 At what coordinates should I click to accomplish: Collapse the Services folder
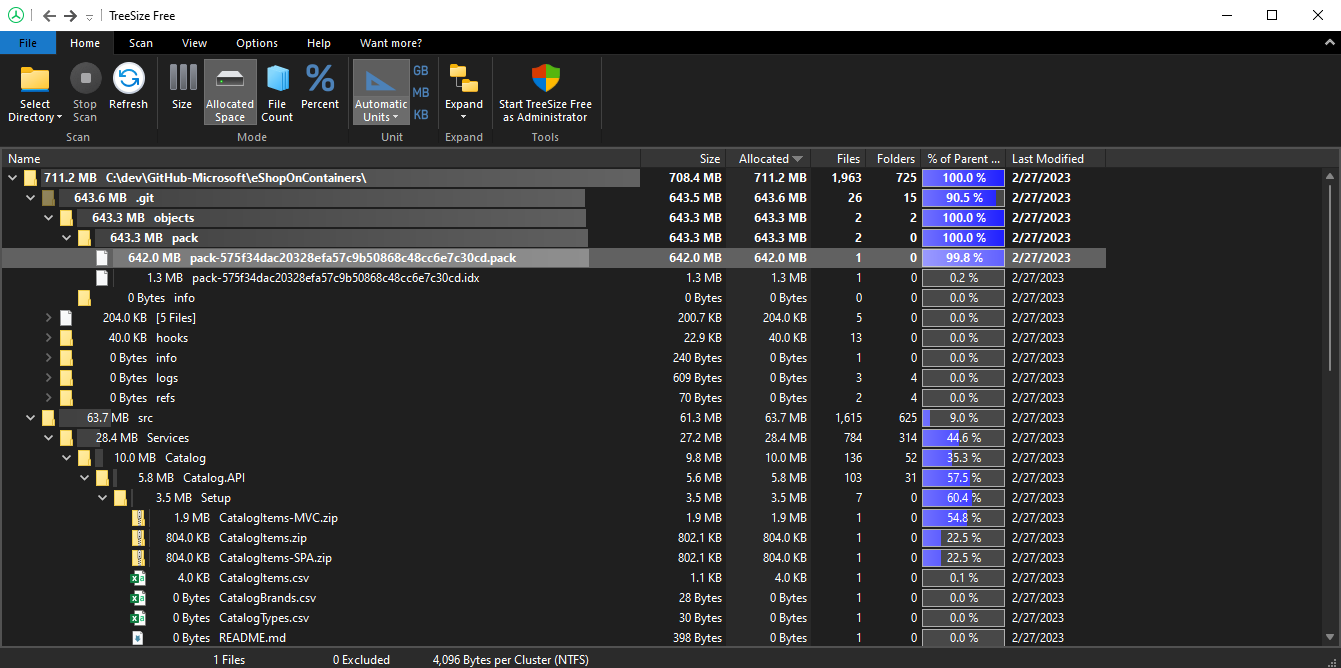[48, 438]
